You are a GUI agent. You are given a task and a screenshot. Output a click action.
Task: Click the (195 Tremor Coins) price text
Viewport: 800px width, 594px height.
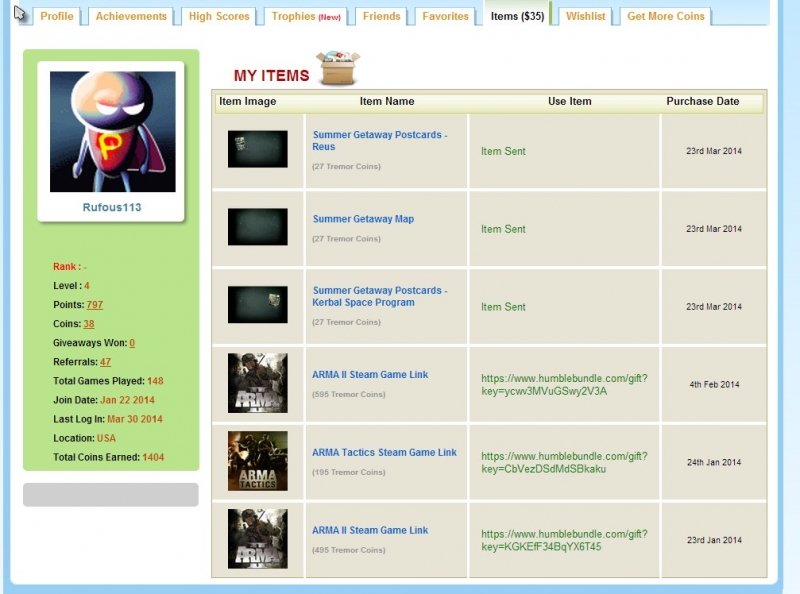pyautogui.click(x=349, y=472)
